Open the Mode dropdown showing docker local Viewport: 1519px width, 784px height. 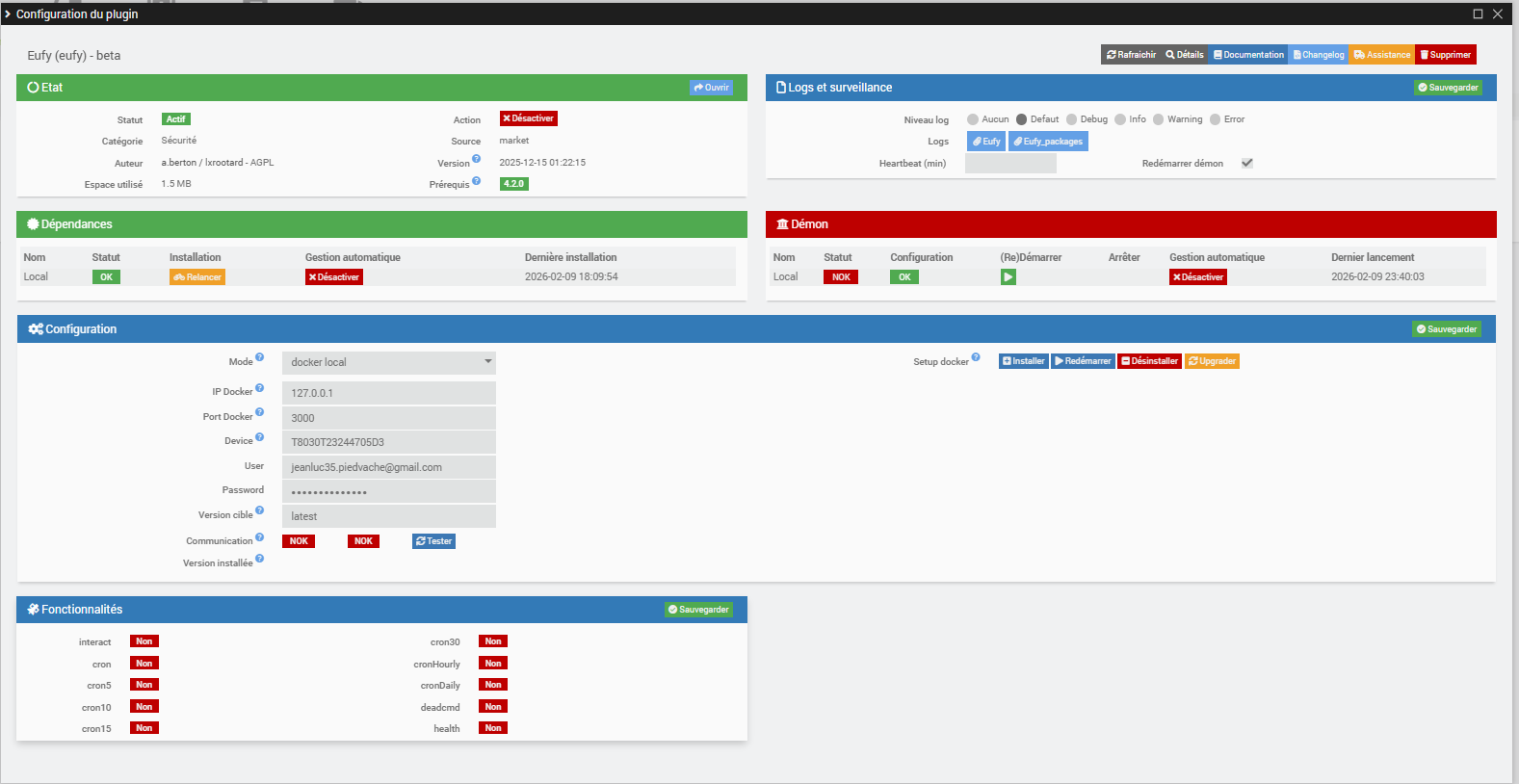[389, 362]
